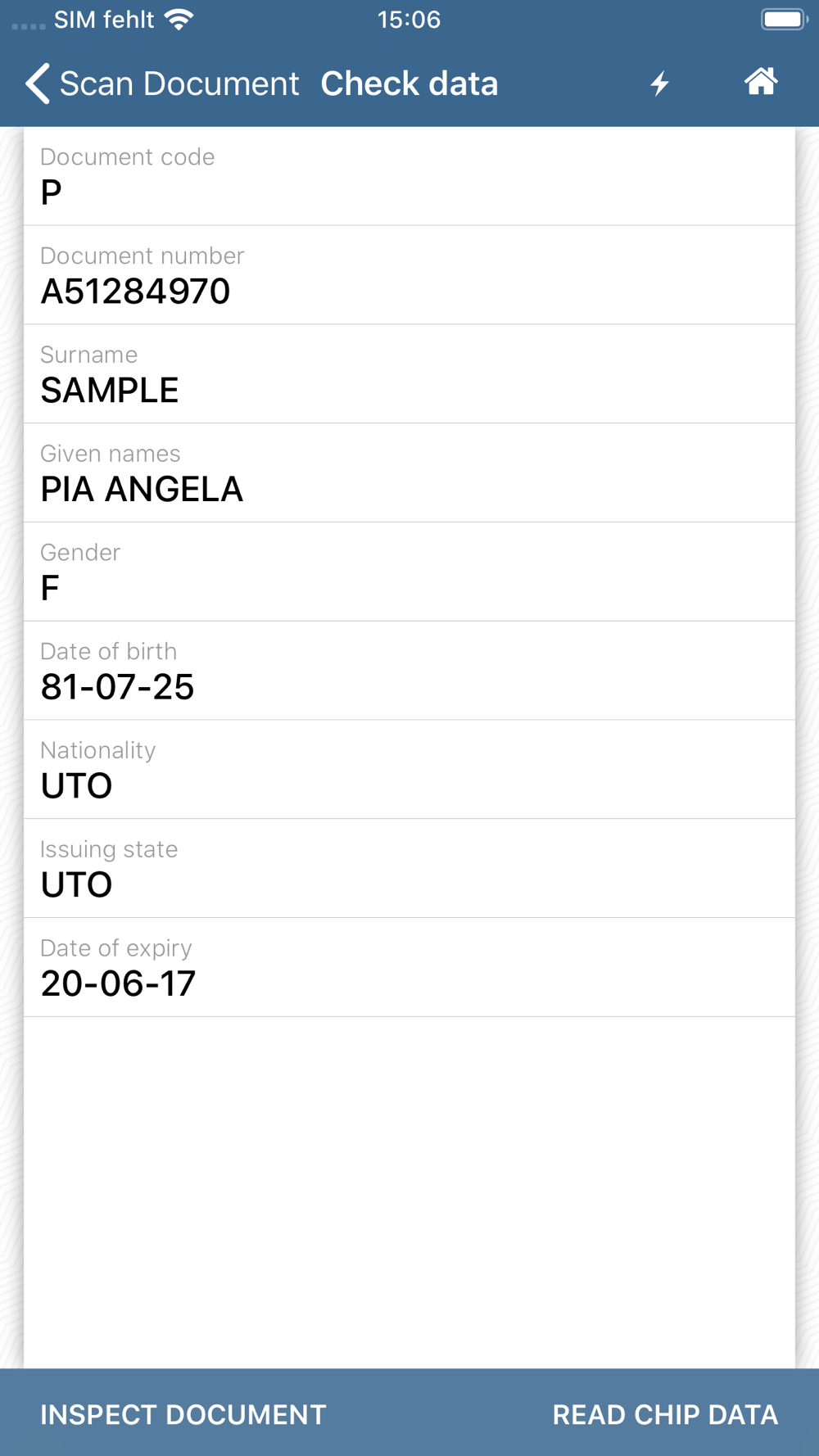The height and width of the screenshot is (1456, 819).
Task: Select the Document code field P
Action: [x=409, y=176]
